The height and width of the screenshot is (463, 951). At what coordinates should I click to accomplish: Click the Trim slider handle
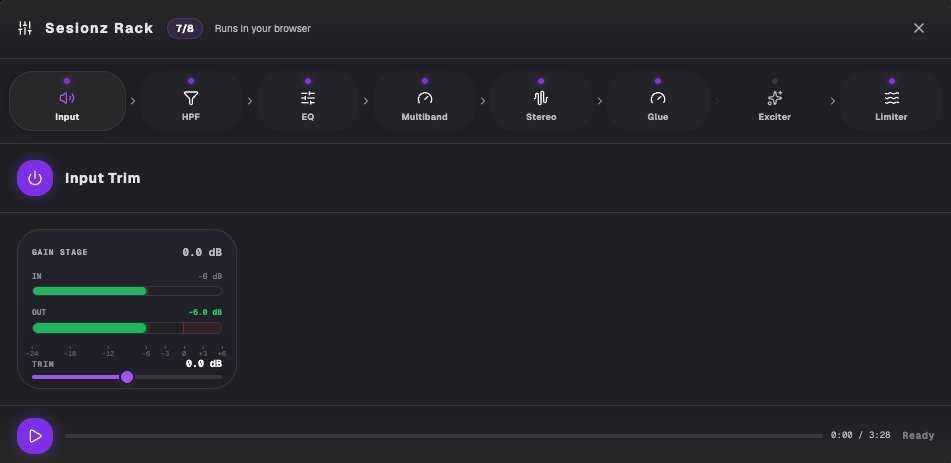pos(127,377)
